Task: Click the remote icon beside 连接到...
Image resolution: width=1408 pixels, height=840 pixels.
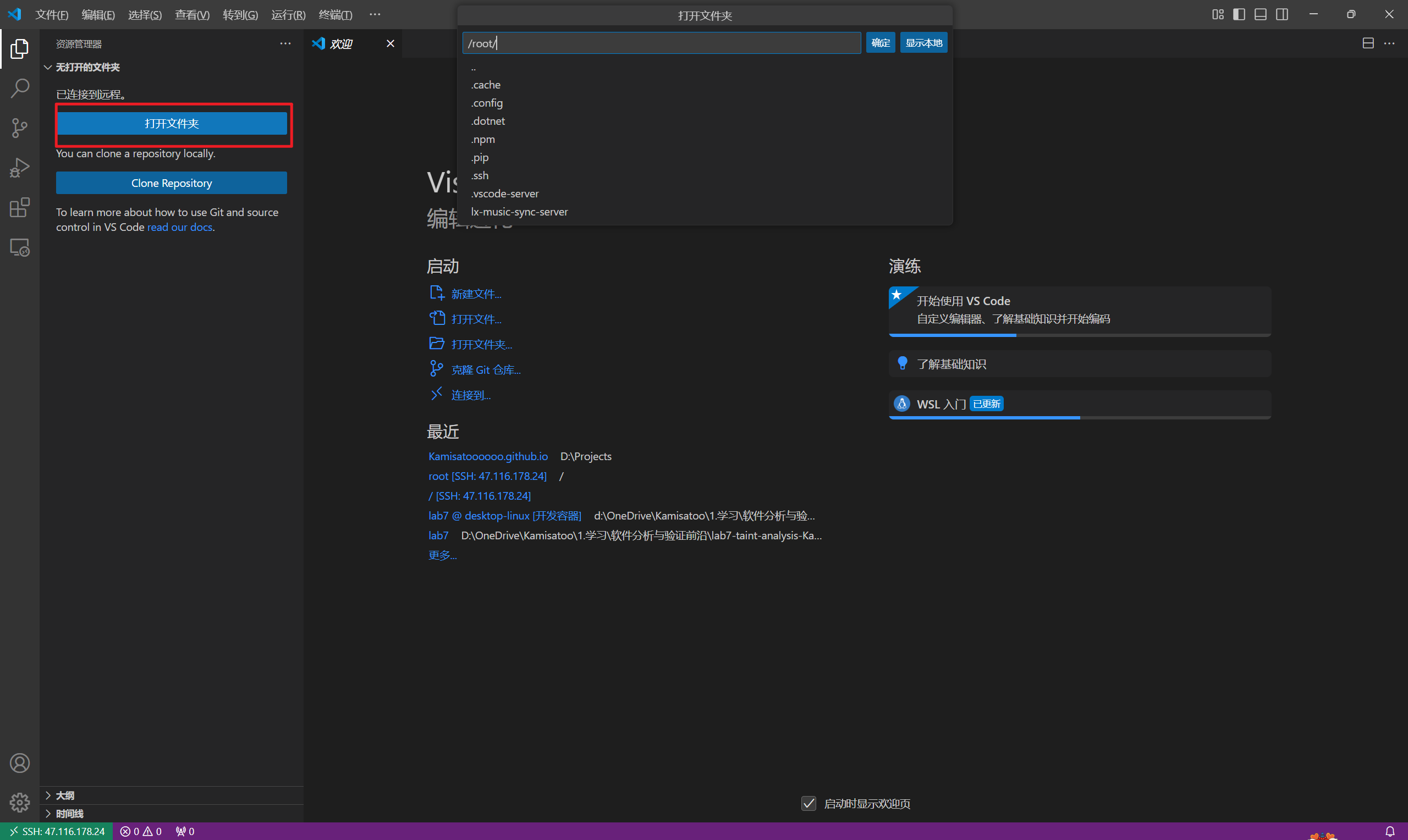Action: point(436,394)
